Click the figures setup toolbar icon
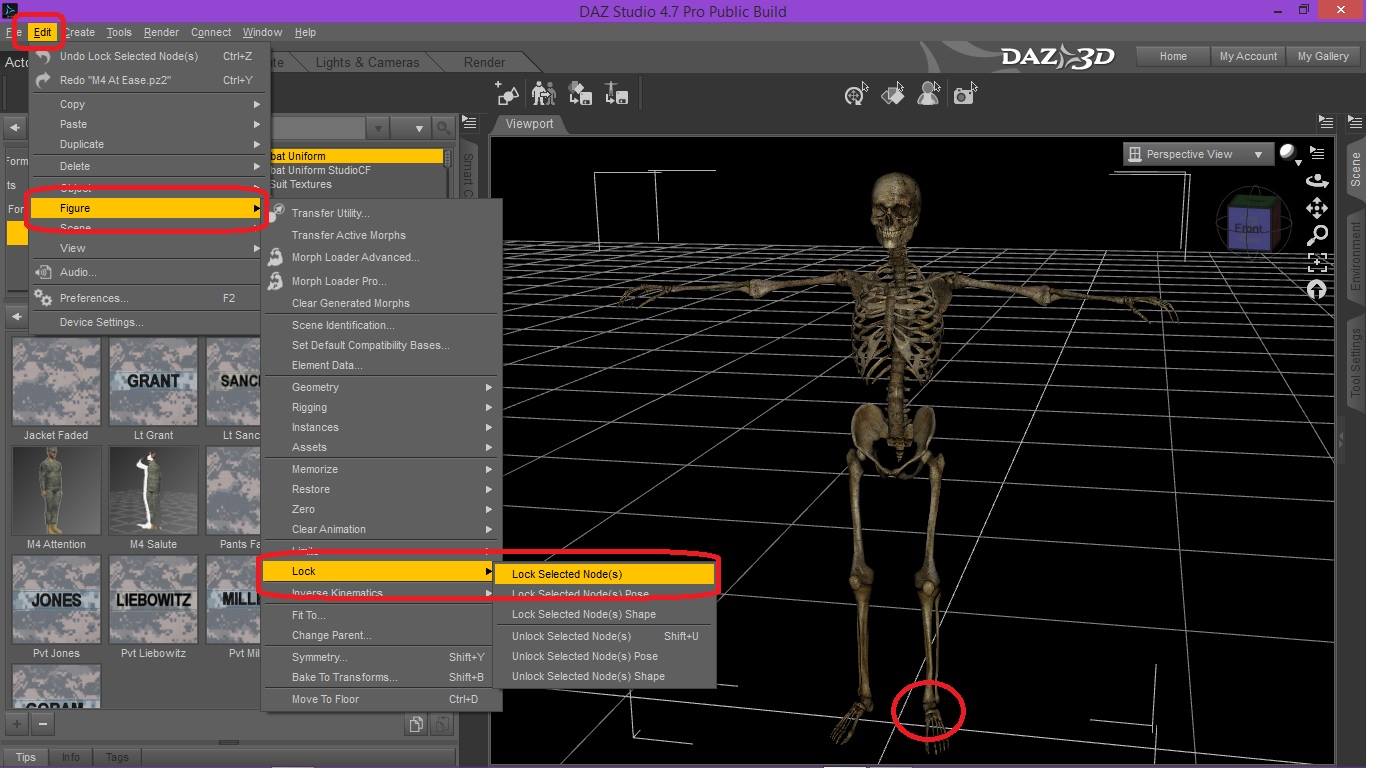This screenshot has height=770, width=1388. point(544,93)
